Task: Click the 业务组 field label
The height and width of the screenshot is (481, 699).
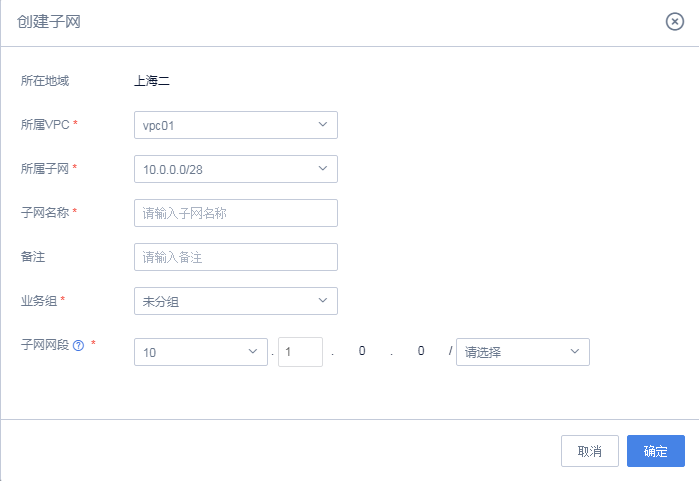Action: click(40, 300)
